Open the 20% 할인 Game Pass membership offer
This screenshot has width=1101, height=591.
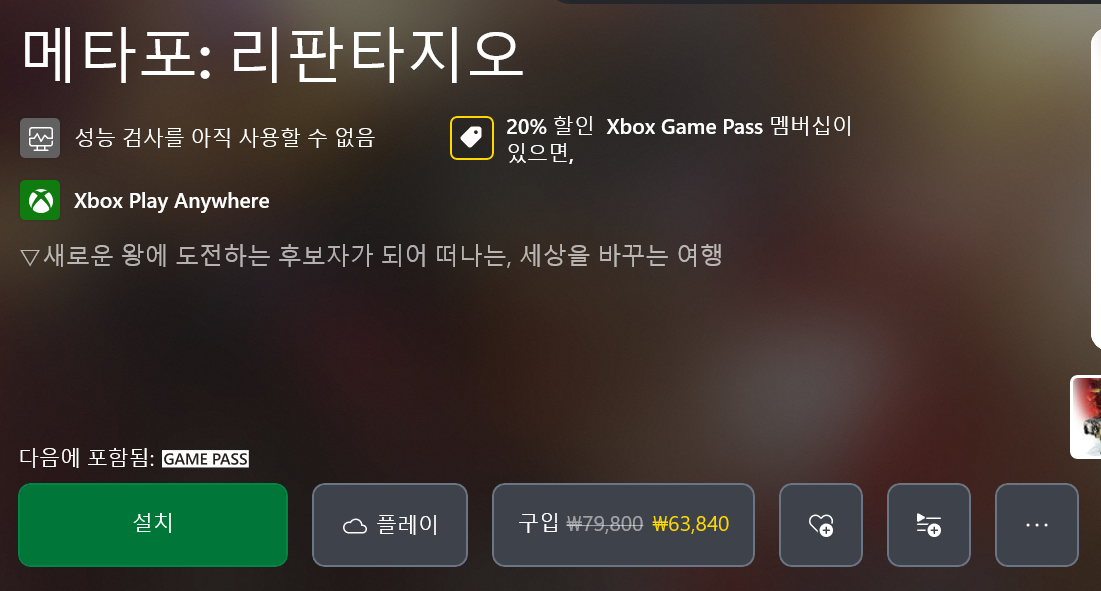tap(679, 139)
